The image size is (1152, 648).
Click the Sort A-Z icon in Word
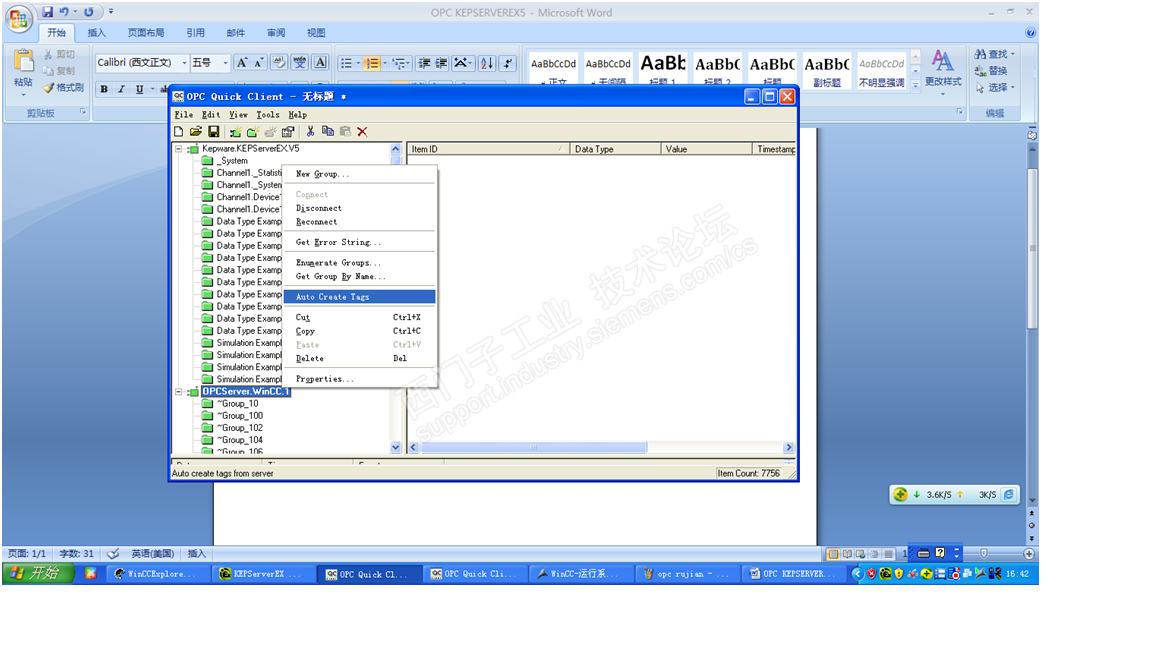pyautogui.click(x=486, y=63)
